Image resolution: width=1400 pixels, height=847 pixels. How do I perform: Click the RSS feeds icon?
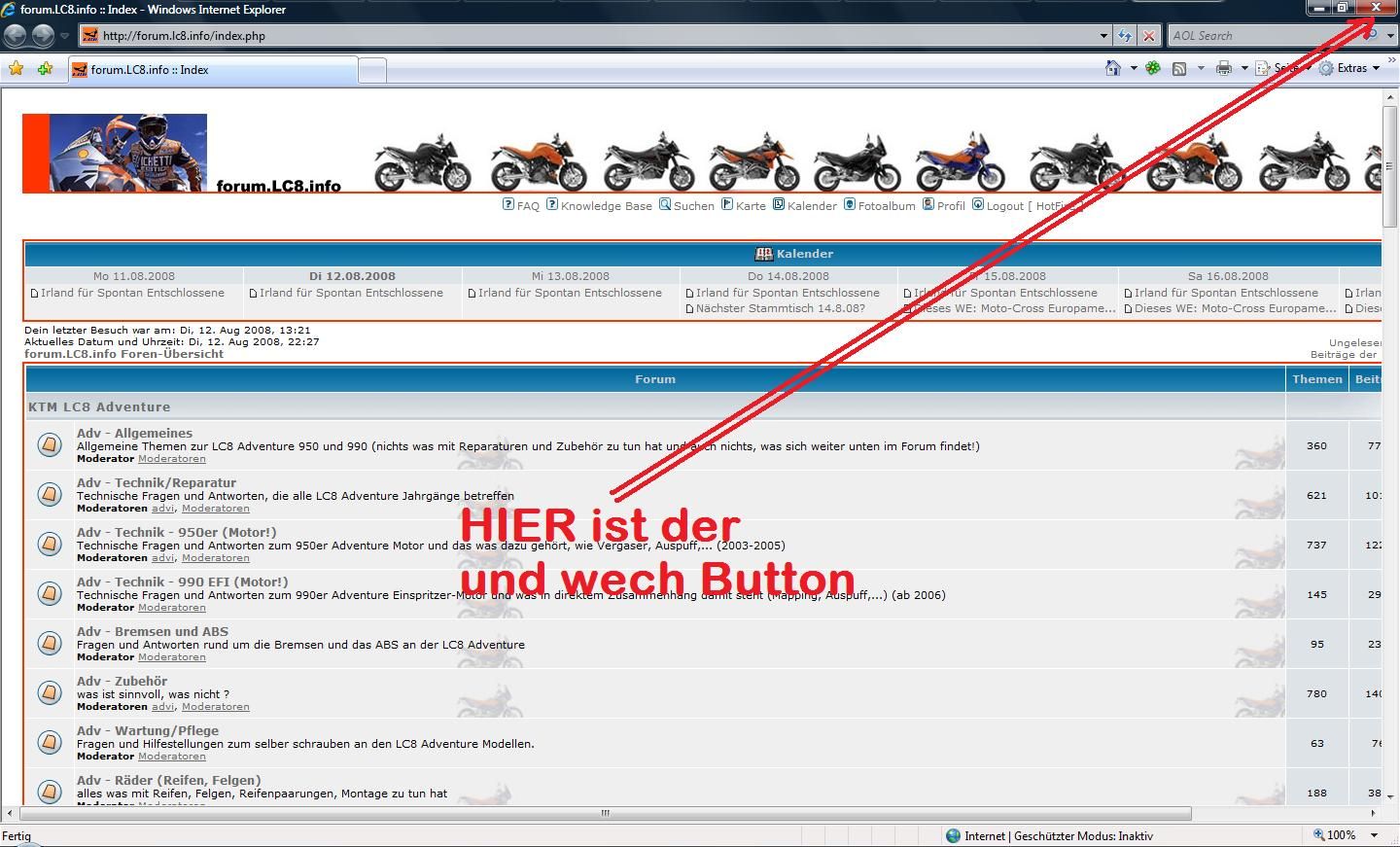click(x=1179, y=68)
